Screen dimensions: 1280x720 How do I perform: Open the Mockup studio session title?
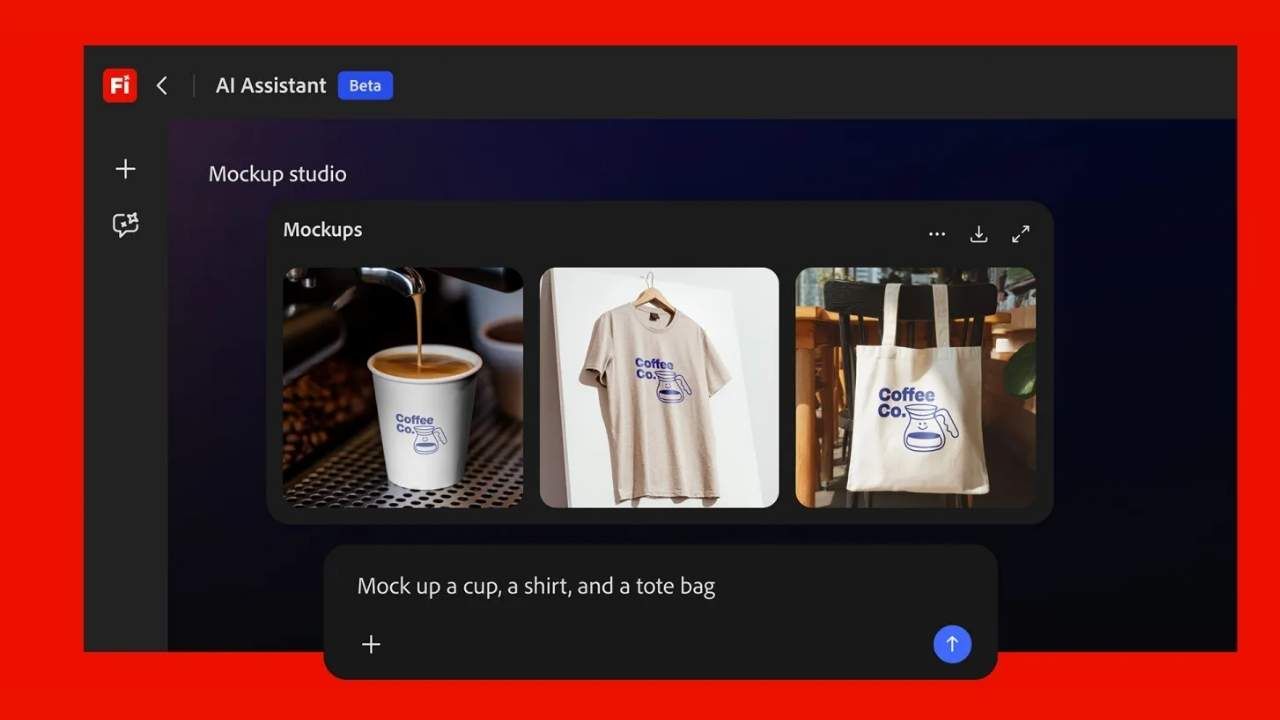point(277,173)
